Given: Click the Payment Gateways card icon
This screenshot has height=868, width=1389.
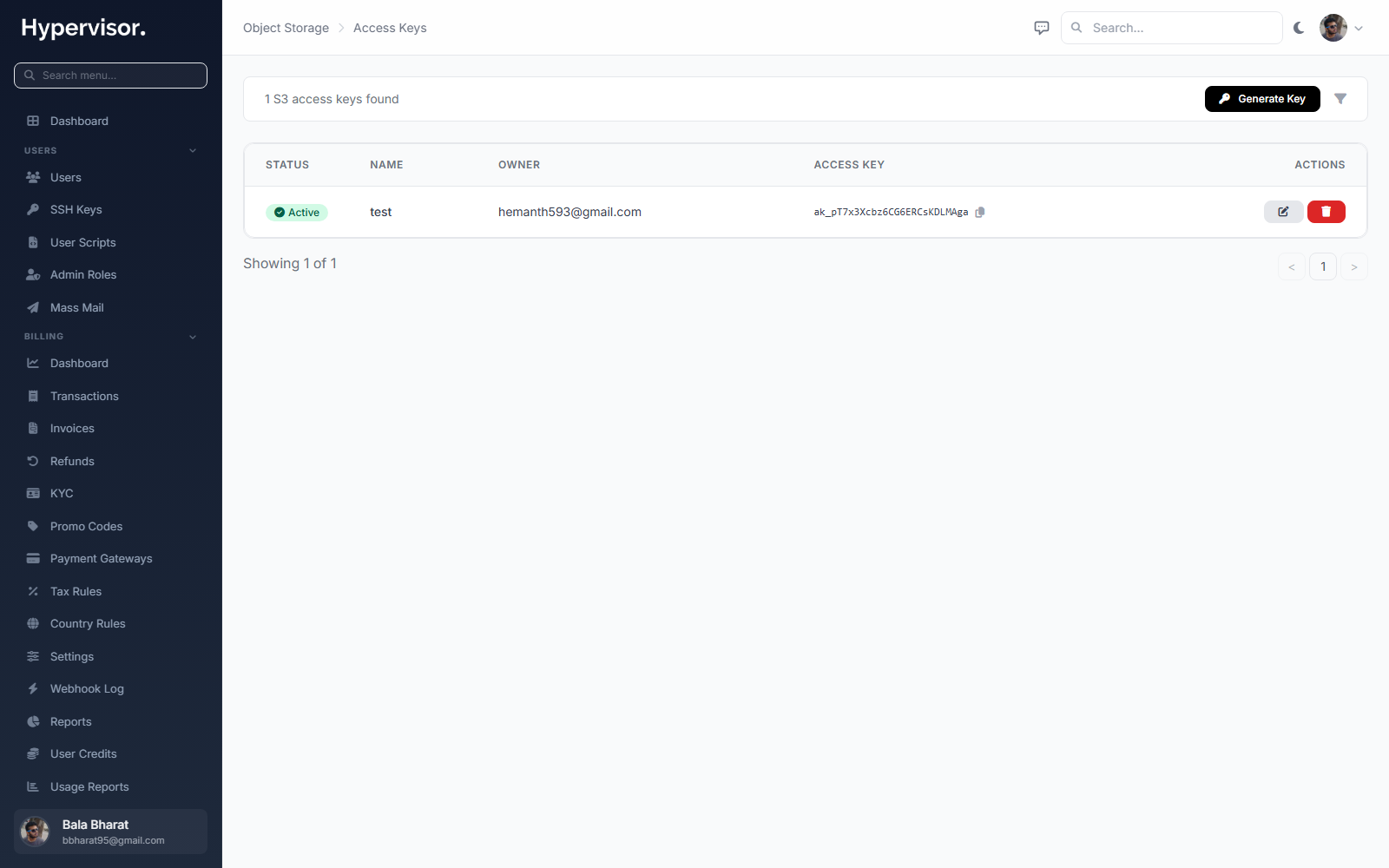Looking at the screenshot, I should [33, 558].
